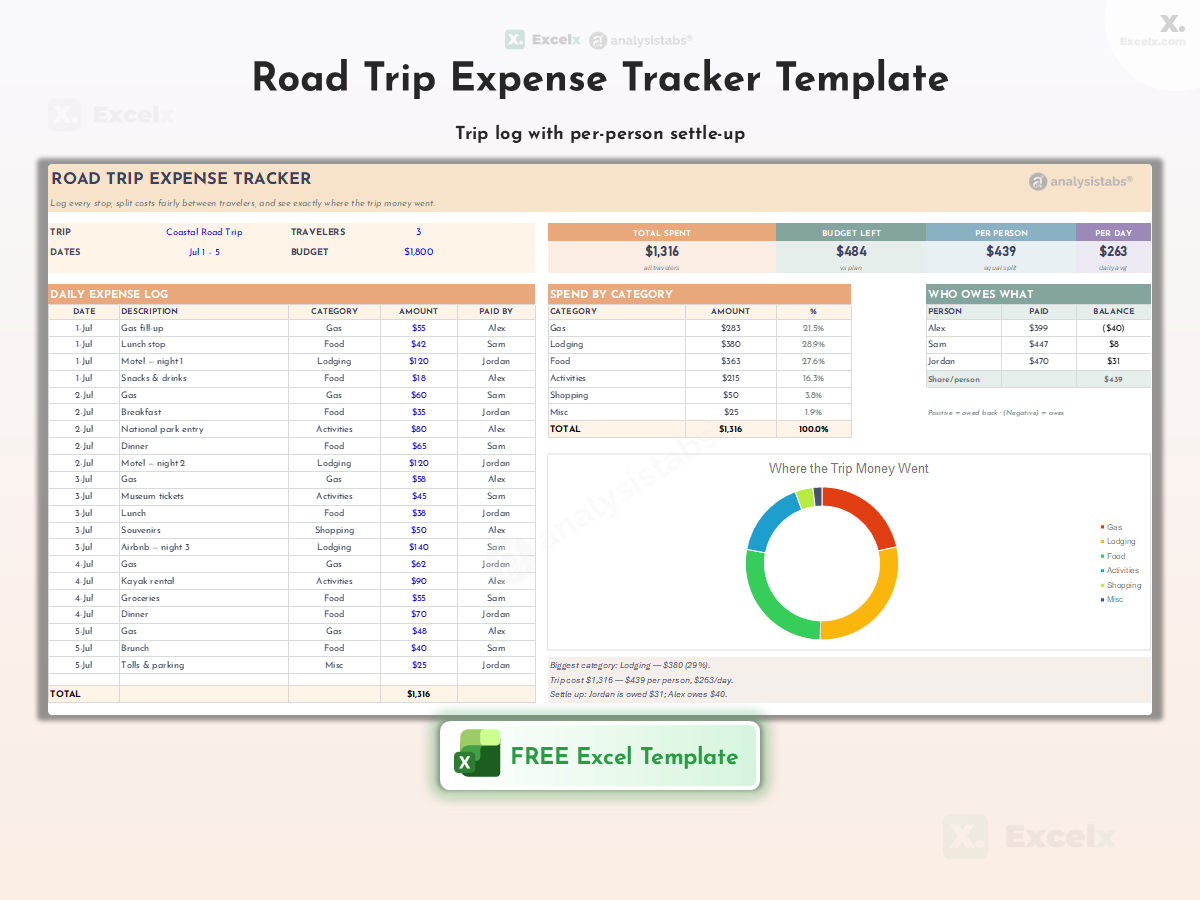Select the dates value 'Jul 1 - 5'
The height and width of the screenshot is (900, 1200).
(204, 252)
